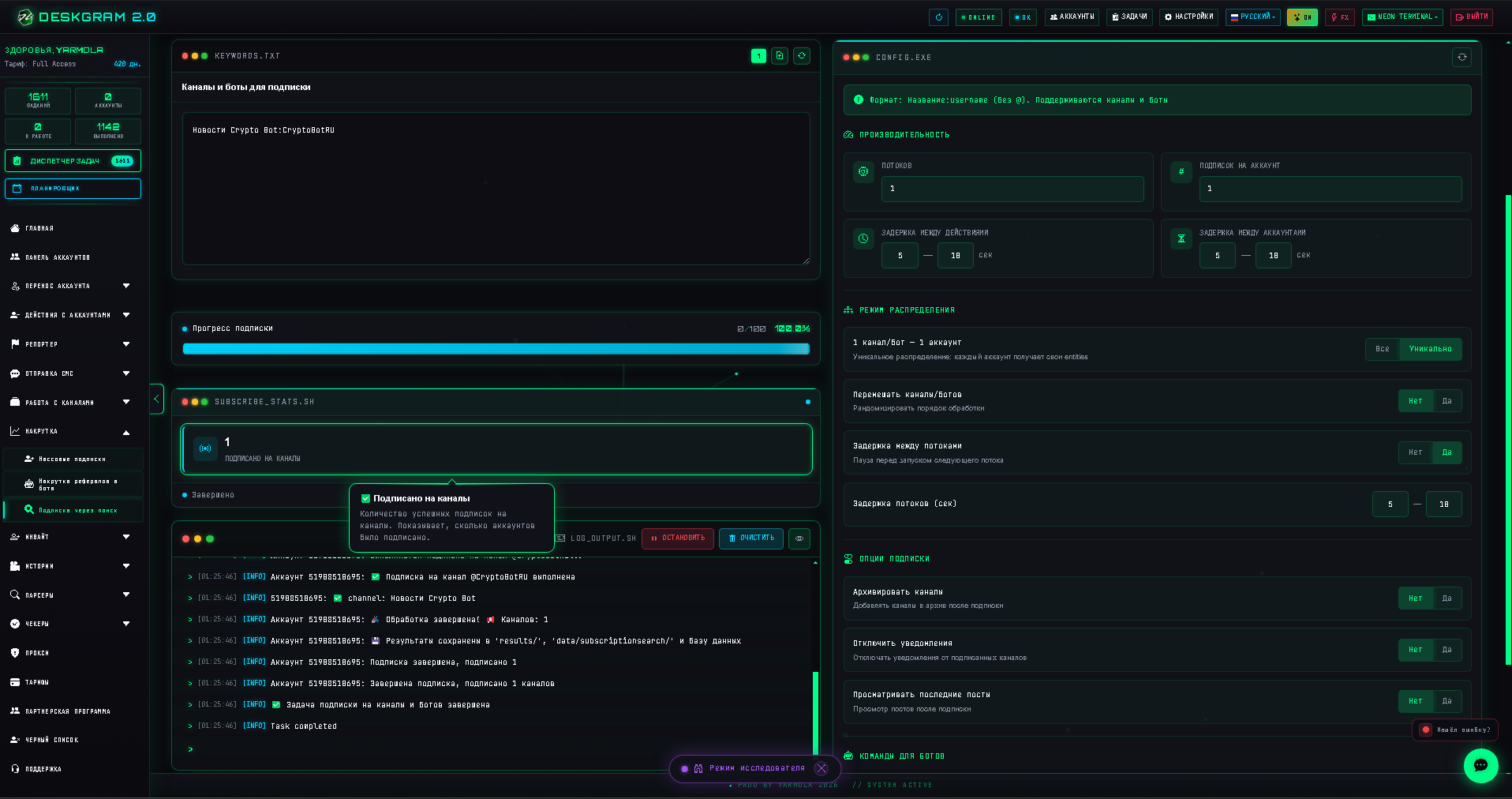Switch distribution mode to Все

click(1382, 349)
